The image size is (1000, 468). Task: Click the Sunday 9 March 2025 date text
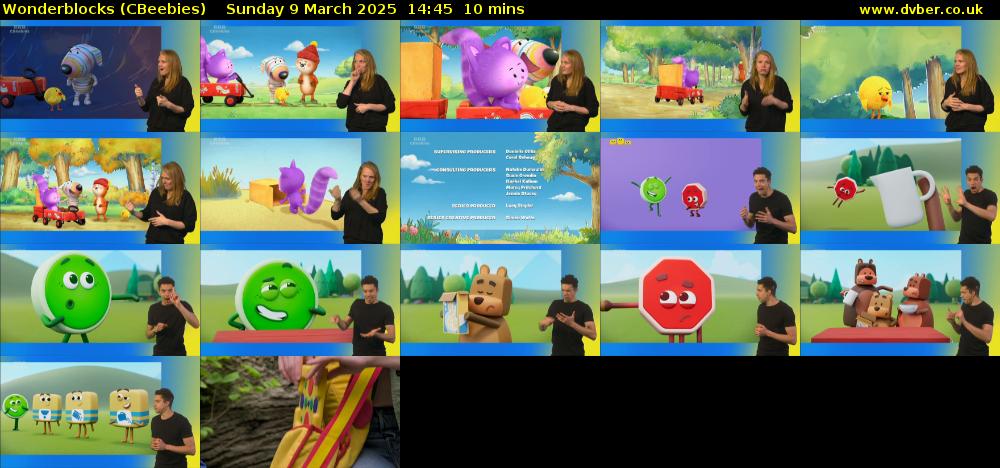[x=311, y=9]
